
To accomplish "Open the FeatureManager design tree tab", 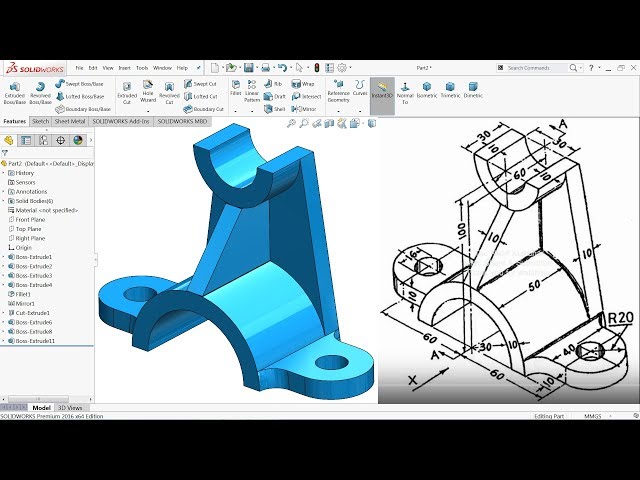I will [x=9, y=140].
